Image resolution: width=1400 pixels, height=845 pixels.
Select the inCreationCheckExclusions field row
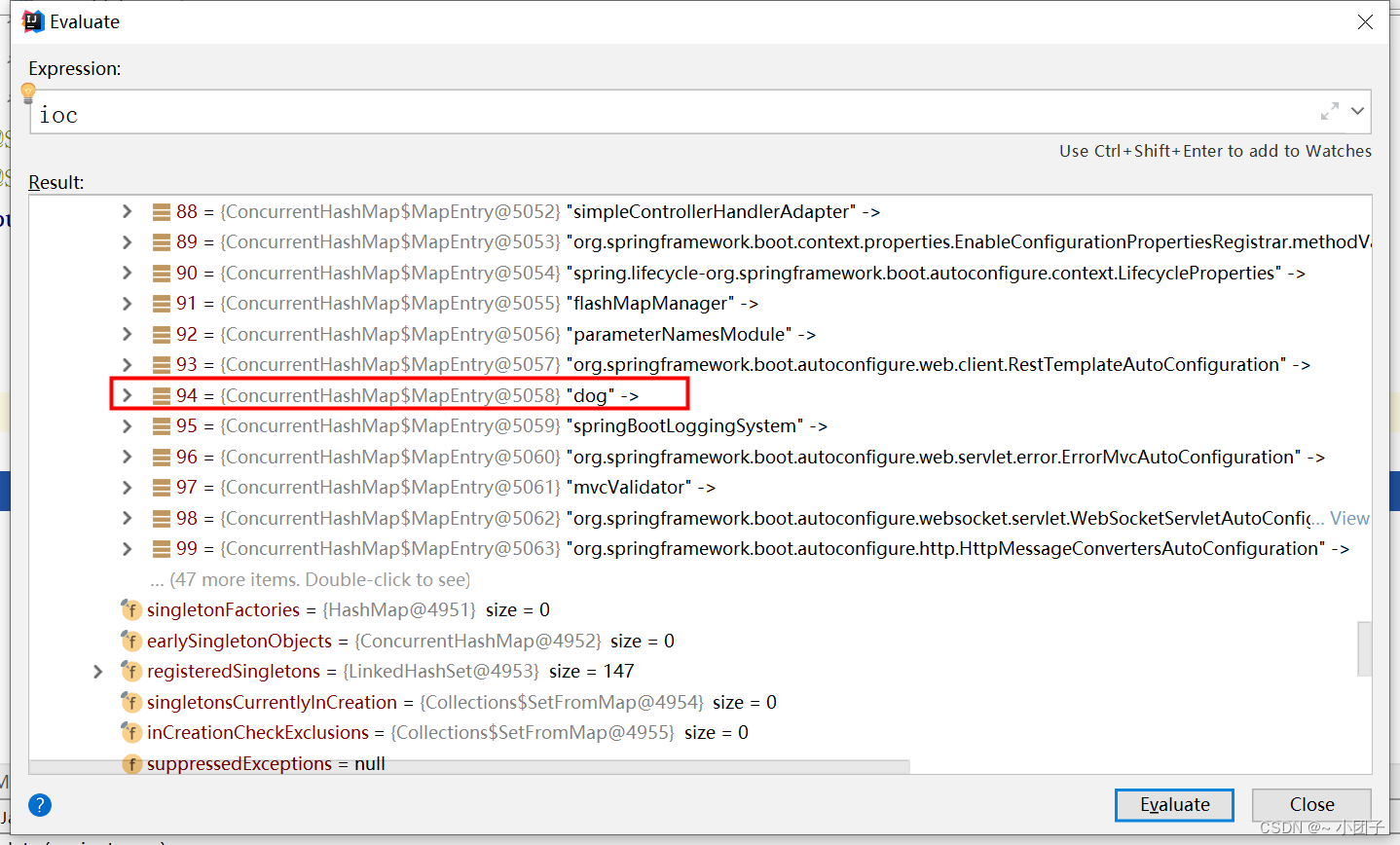(434, 732)
